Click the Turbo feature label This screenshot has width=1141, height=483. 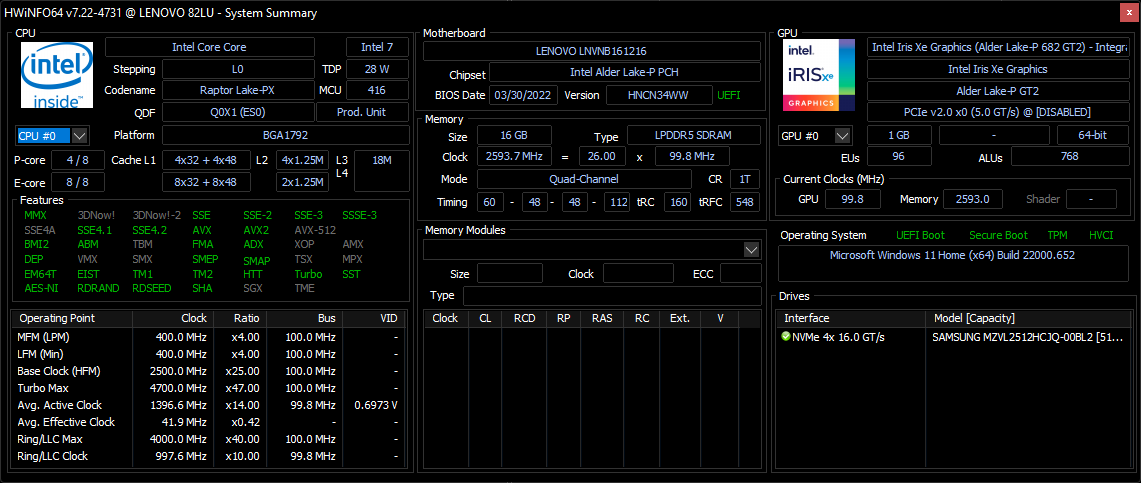[308, 274]
